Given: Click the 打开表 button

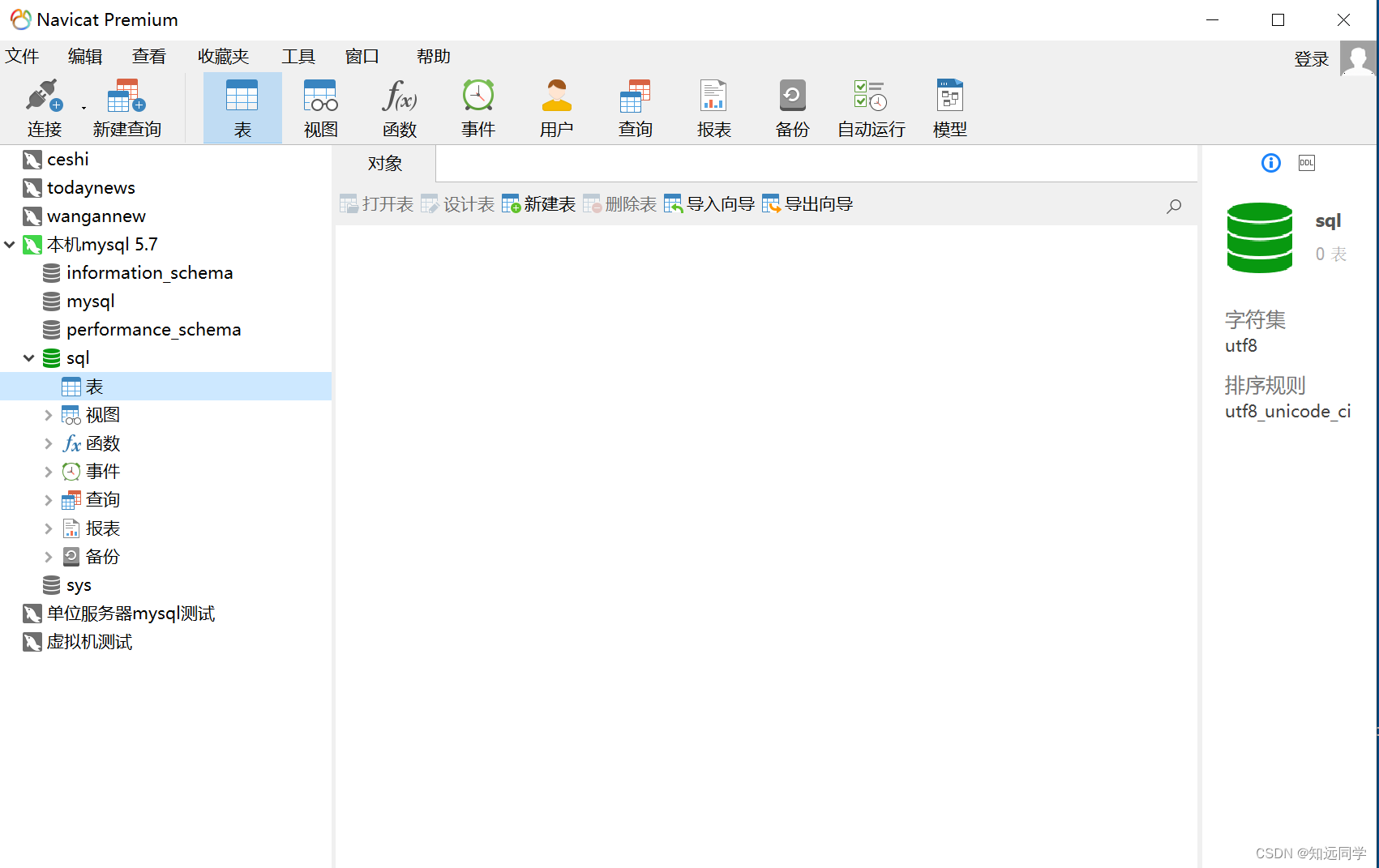Looking at the screenshot, I should pos(377,204).
